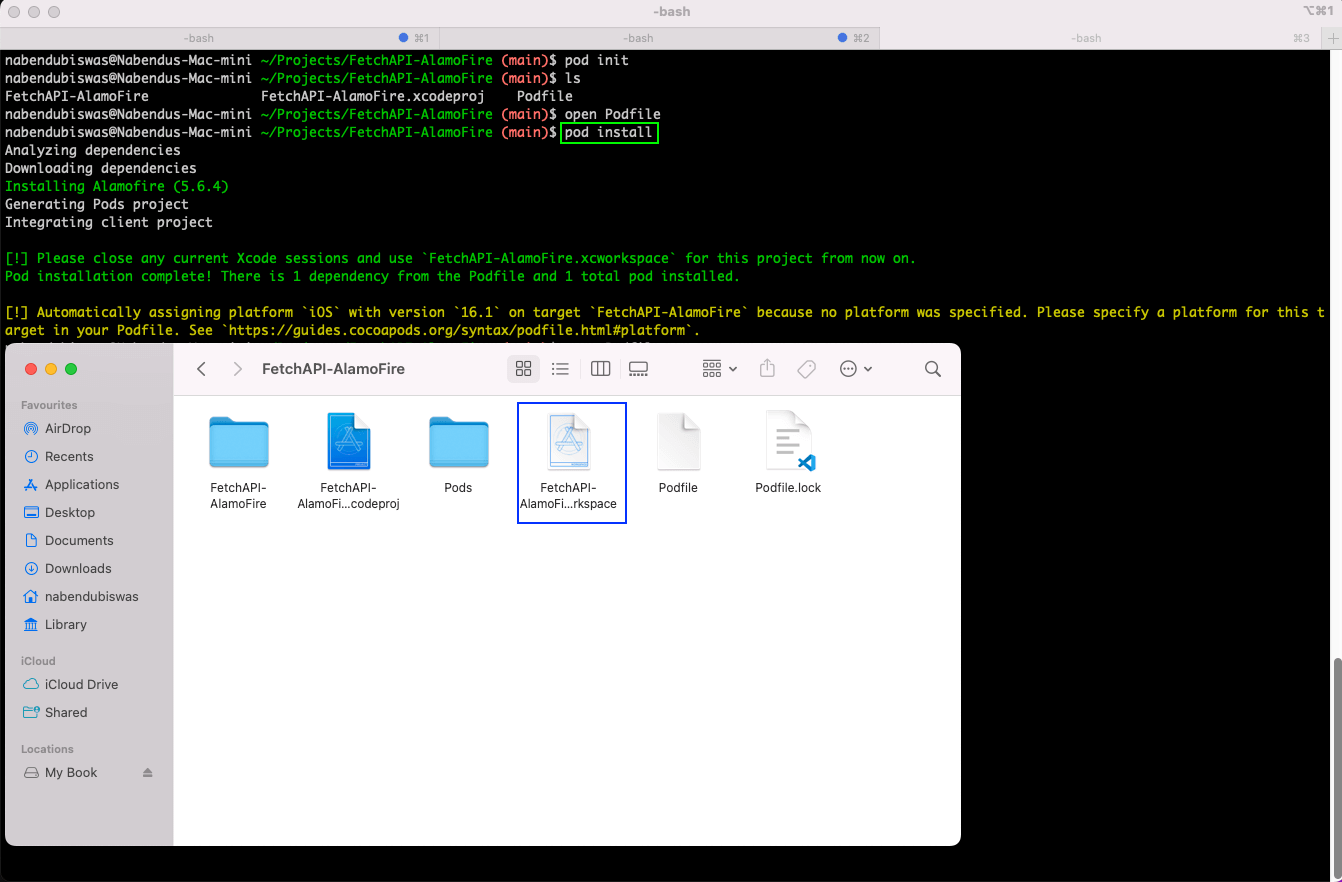Switch Finder to column view
This screenshot has height=882, width=1342.
600,369
